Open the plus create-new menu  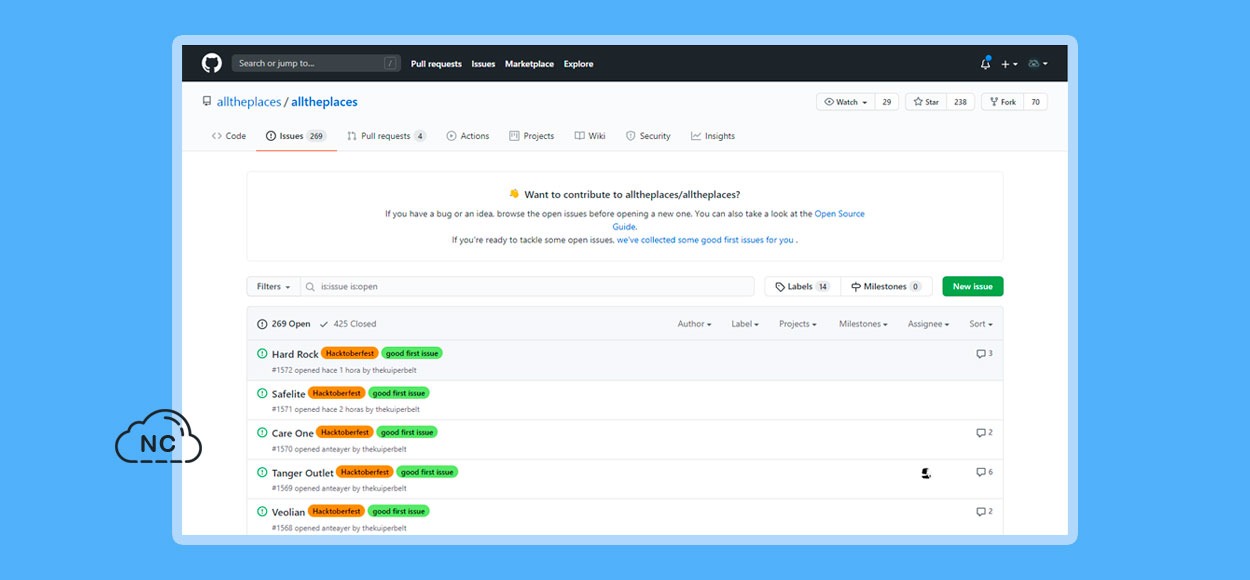coord(1009,64)
